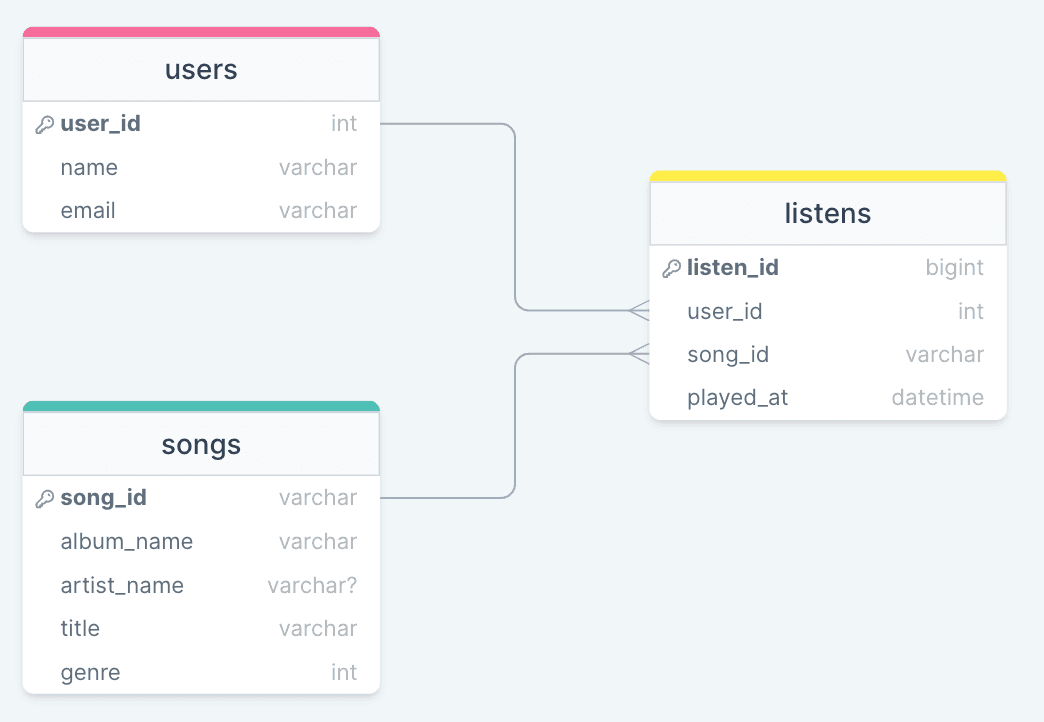Viewport: 1044px width, 722px height.
Task: Click the key icon beside user_id in users
Action: click(x=44, y=125)
